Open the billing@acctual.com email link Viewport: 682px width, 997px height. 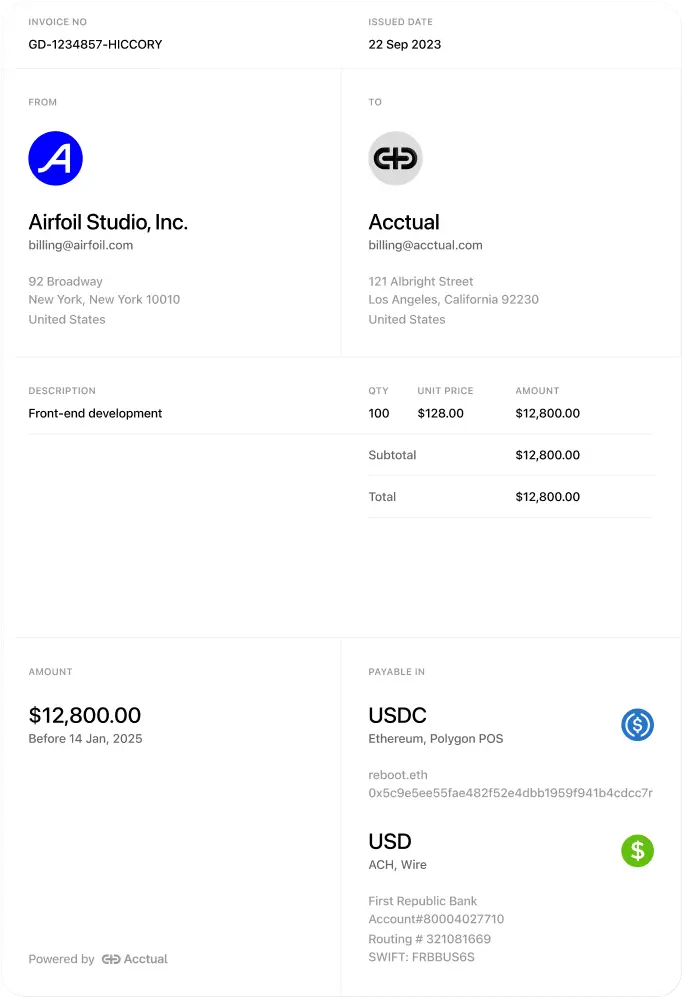click(425, 245)
